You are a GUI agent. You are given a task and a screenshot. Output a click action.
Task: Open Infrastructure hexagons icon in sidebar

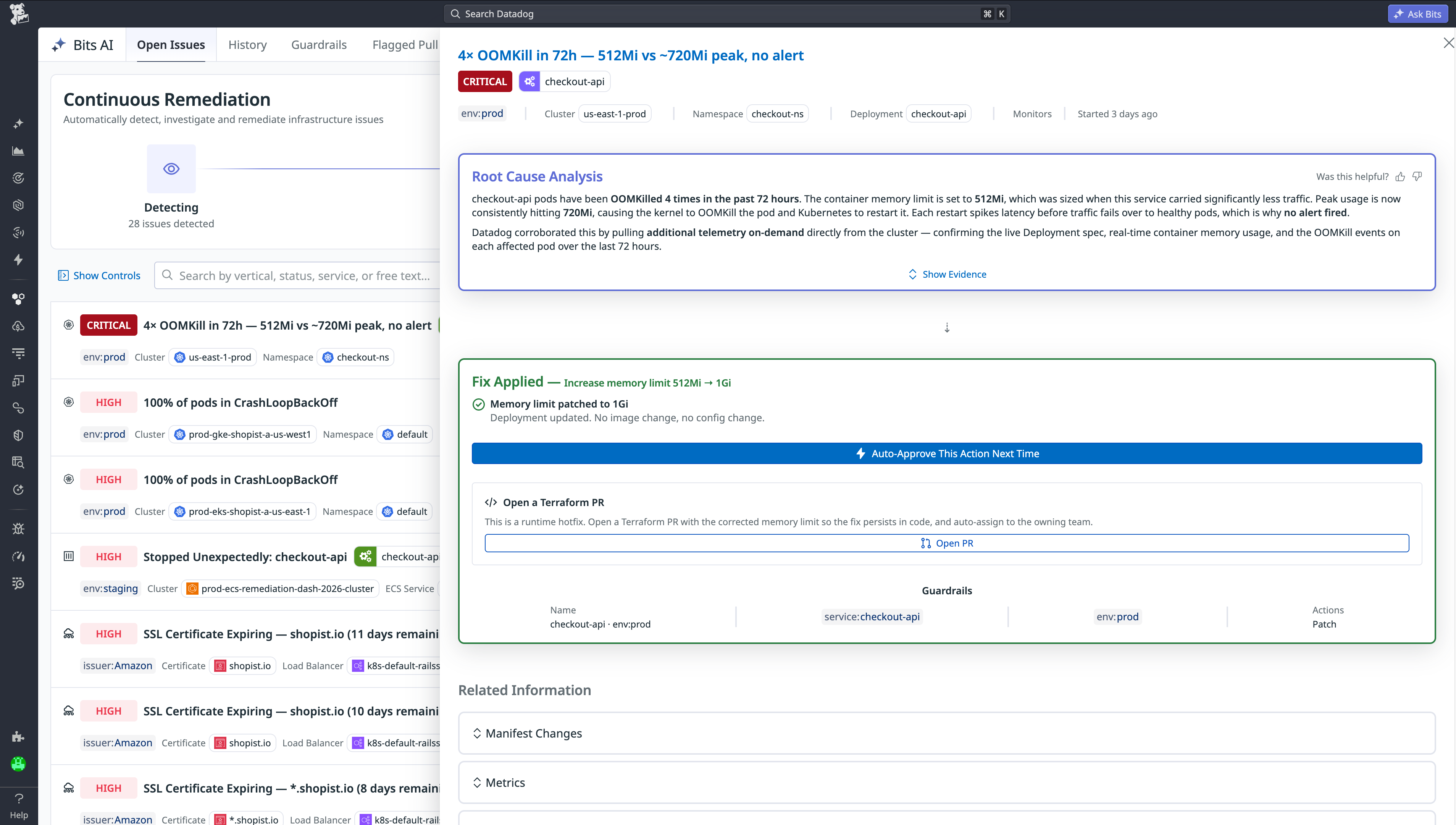[x=18, y=299]
